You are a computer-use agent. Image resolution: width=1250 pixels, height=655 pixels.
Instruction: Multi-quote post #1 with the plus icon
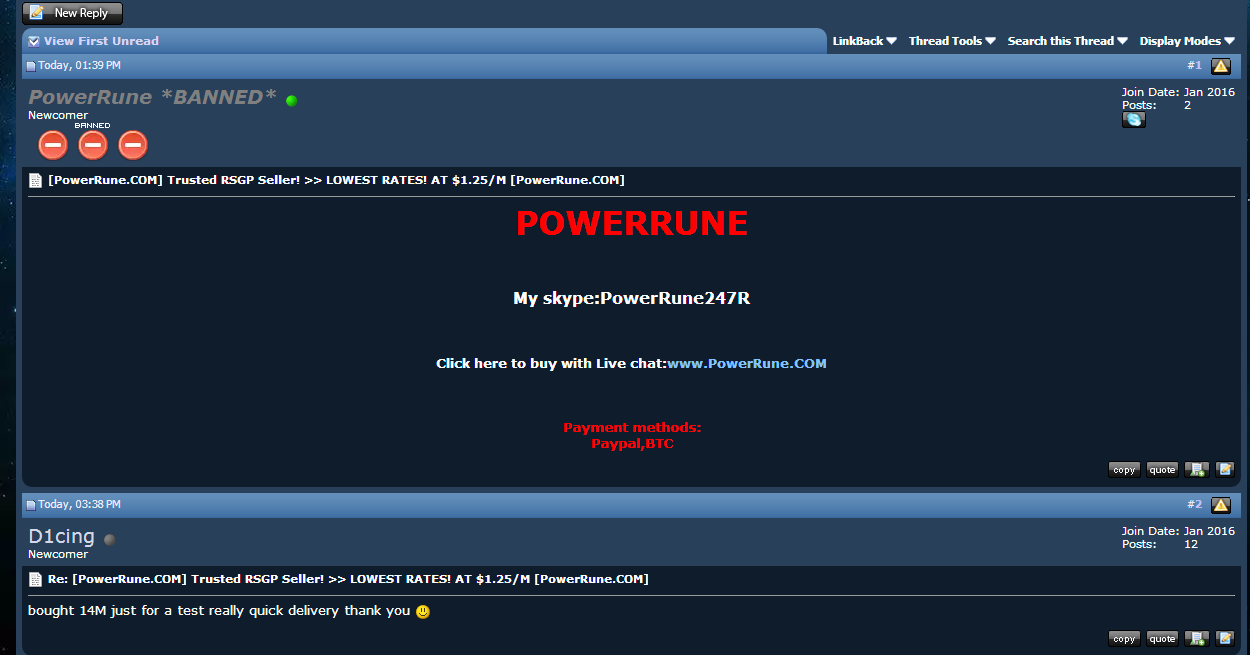click(x=1196, y=470)
